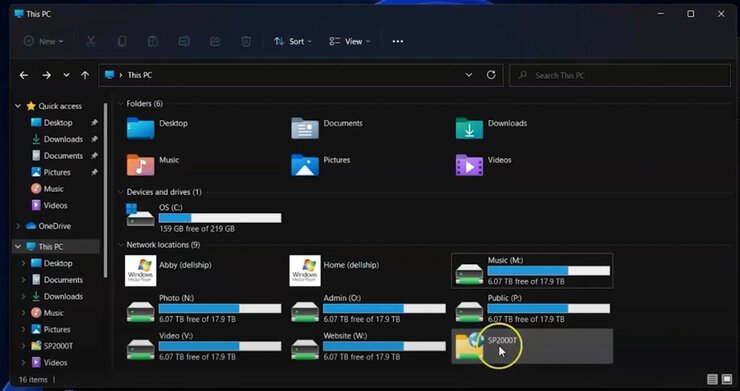Open the See more ellipsis menu
740x391 pixels.
pos(398,42)
